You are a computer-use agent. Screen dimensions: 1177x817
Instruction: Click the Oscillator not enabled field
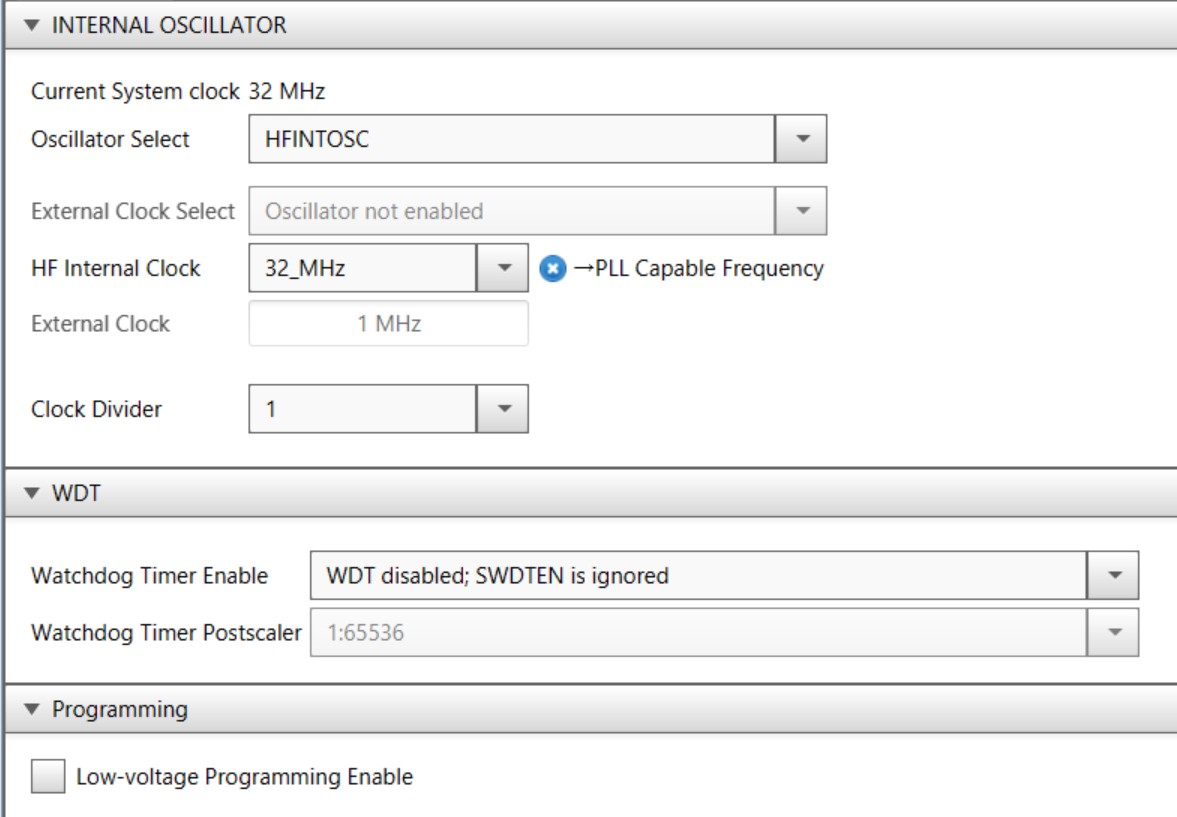pos(511,211)
